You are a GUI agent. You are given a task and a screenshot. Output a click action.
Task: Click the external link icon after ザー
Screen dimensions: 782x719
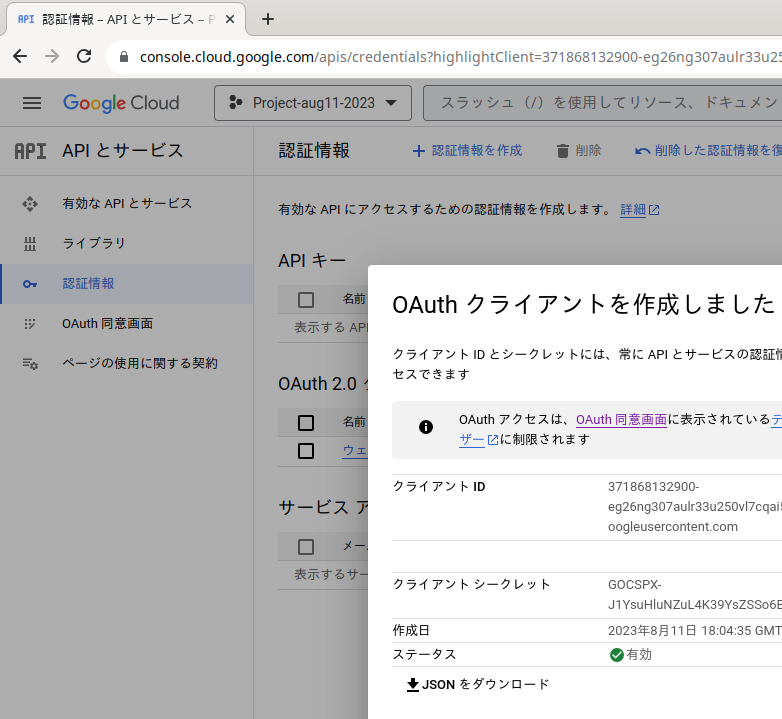click(493, 440)
